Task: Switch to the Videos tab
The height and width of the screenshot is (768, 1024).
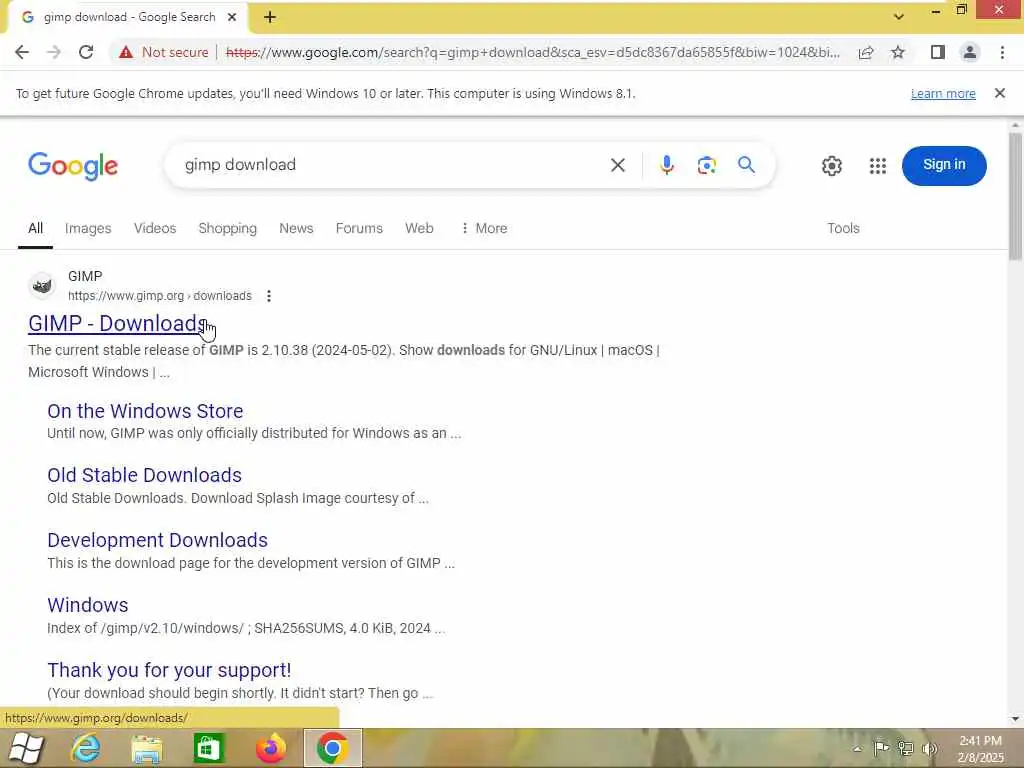Action: point(155,229)
